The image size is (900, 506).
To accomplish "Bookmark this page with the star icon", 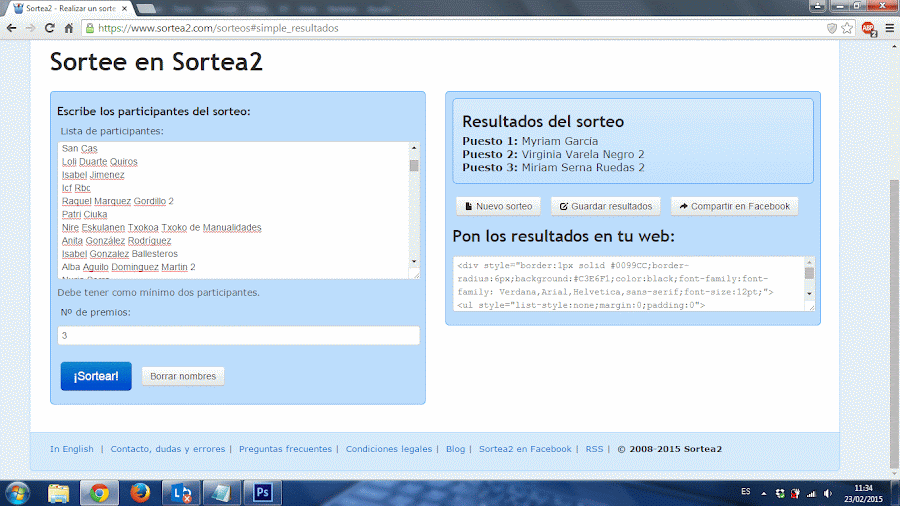I will pos(847,28).
